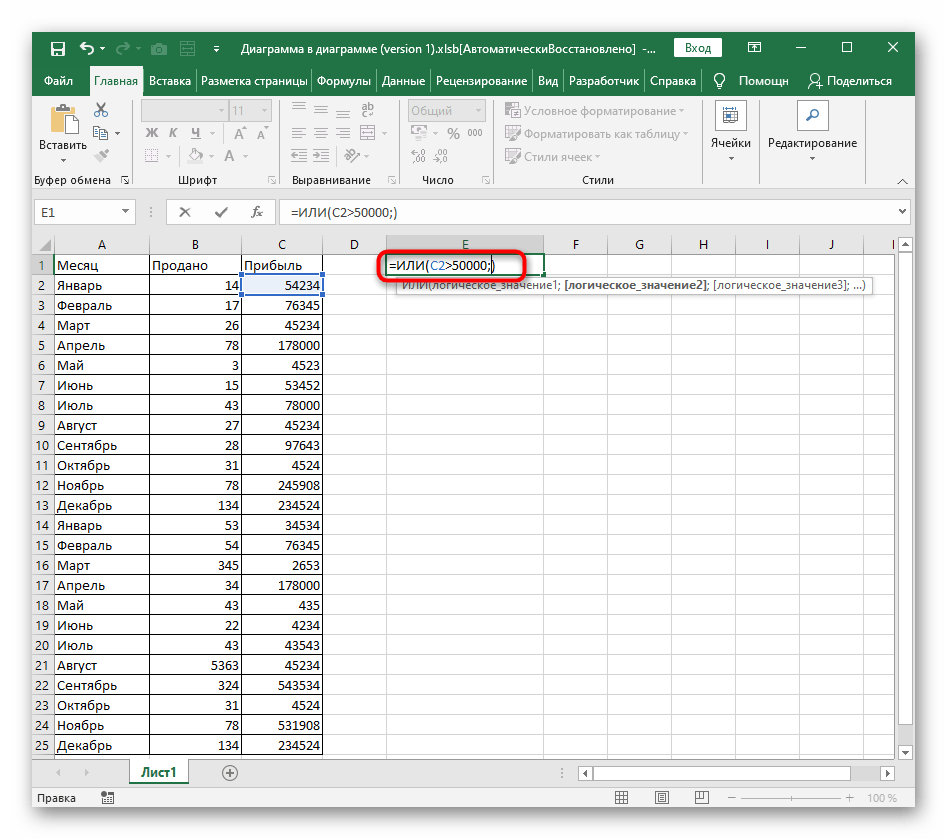The image size is (947, 839).
Task: Click the Вход sign-in button
Action: pyautogui.click(x=699, y=48)
